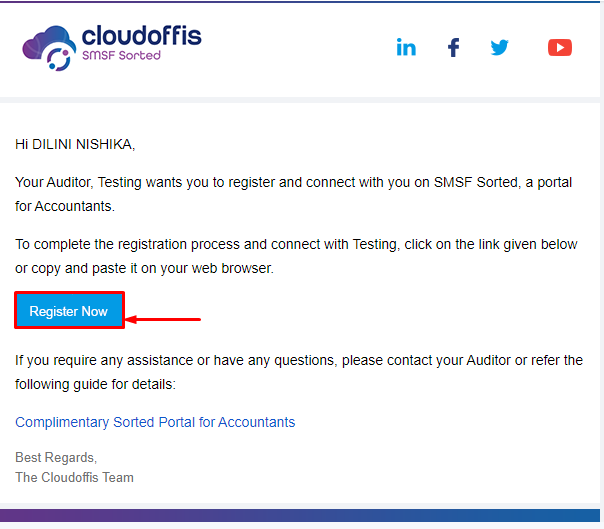Click The Cloudoffis Team signature
This screenshot has width=604, height=529.
(74, 477)
